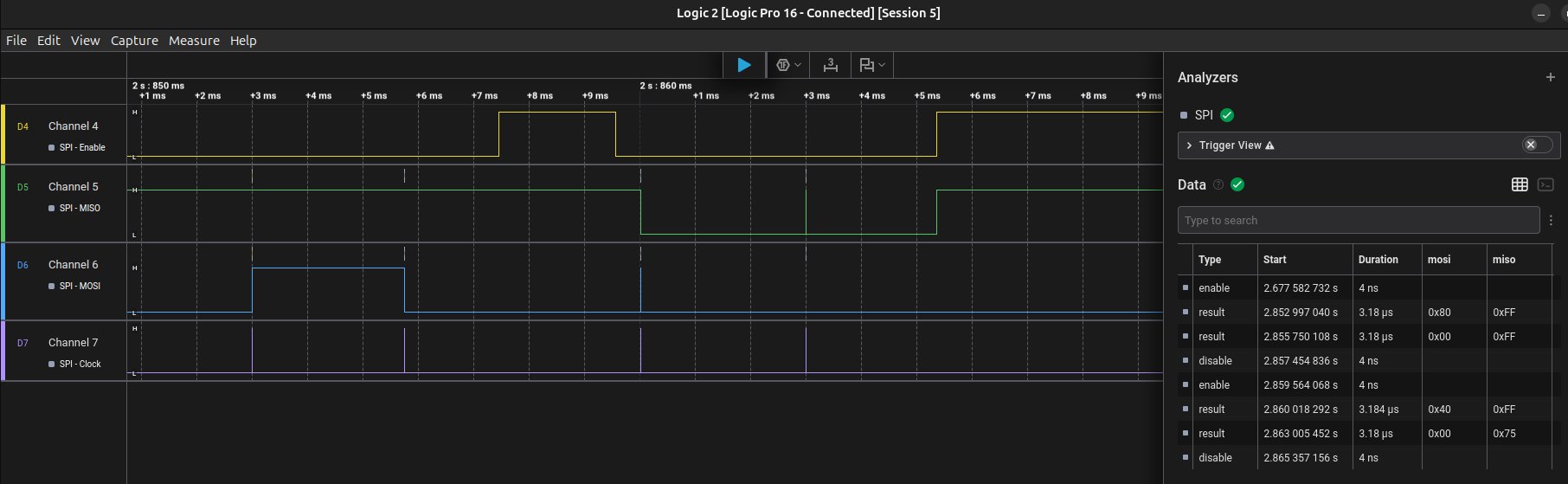The width and height of the screenshot is (1568, 484).
Task: Click the SPI analyzer name label
Action: tap(1204, 115)
